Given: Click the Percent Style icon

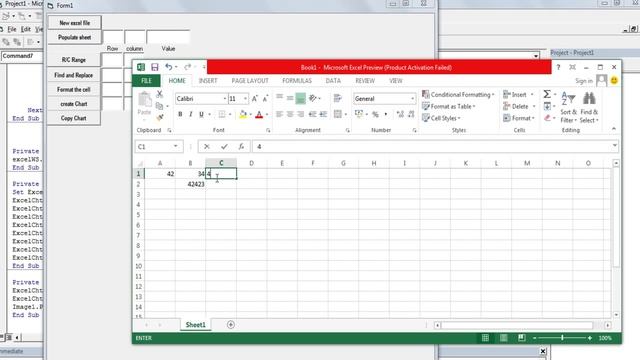Looking at the screenshot, I should tap(375, 115).
